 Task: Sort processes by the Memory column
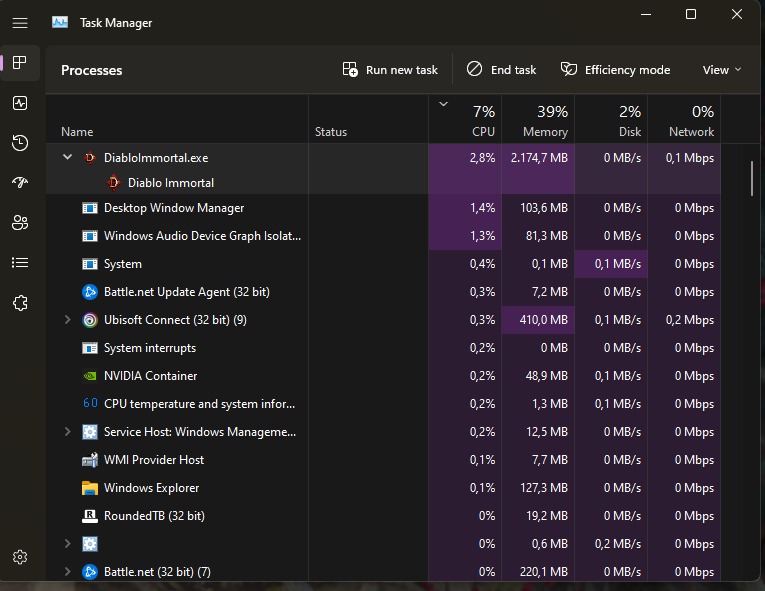[538, 122]
